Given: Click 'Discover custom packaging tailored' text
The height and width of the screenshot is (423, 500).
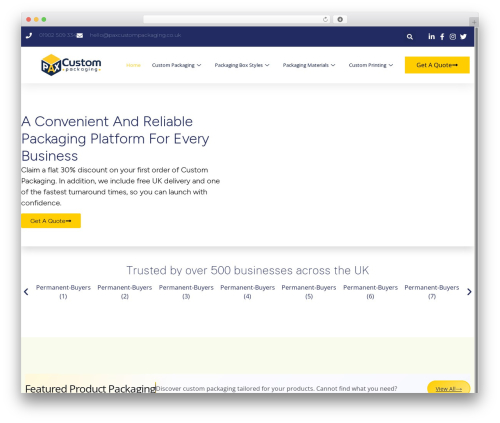Looking at the screenshot, I should click(276, 389).
